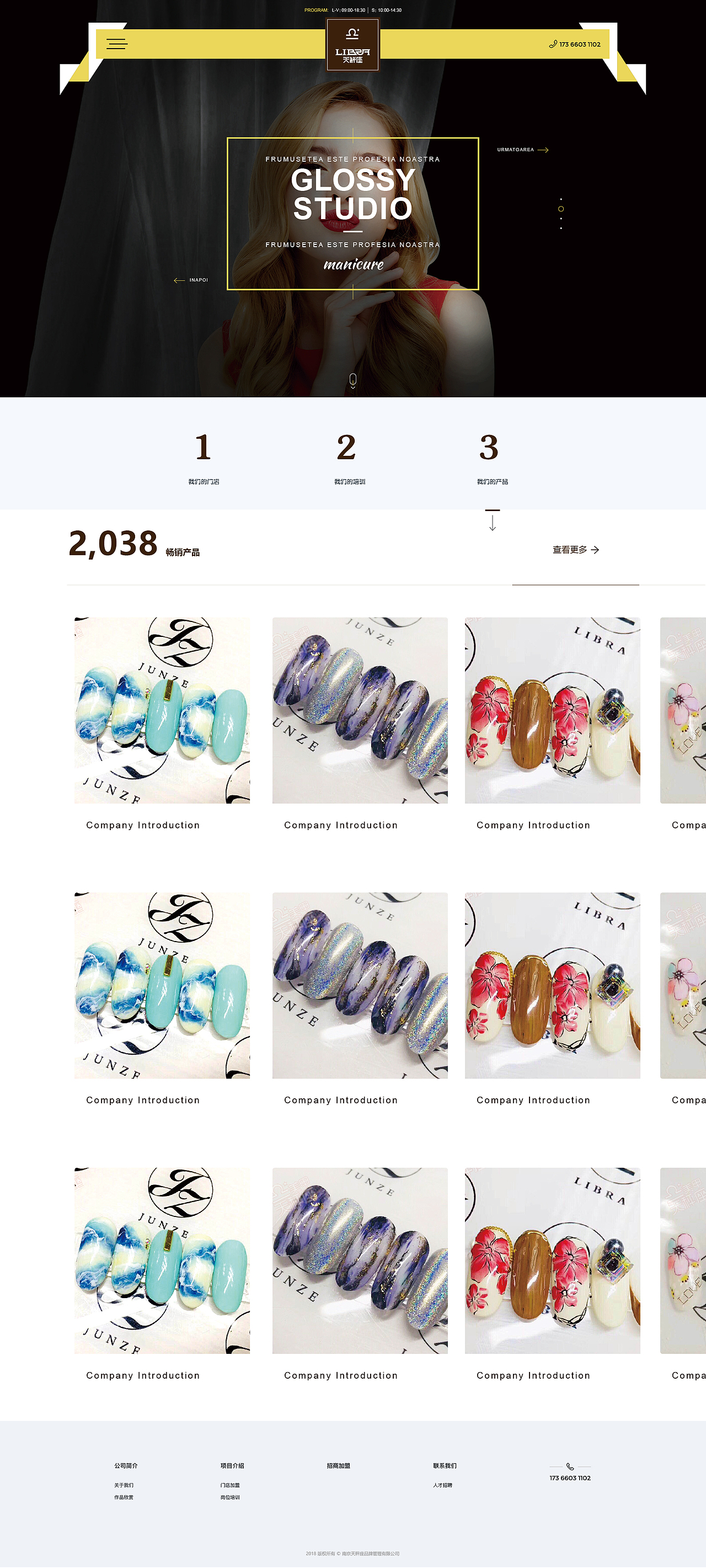Open the hamburger menu in yellow header
706x1568 pixels.
(x=117, y=44)
